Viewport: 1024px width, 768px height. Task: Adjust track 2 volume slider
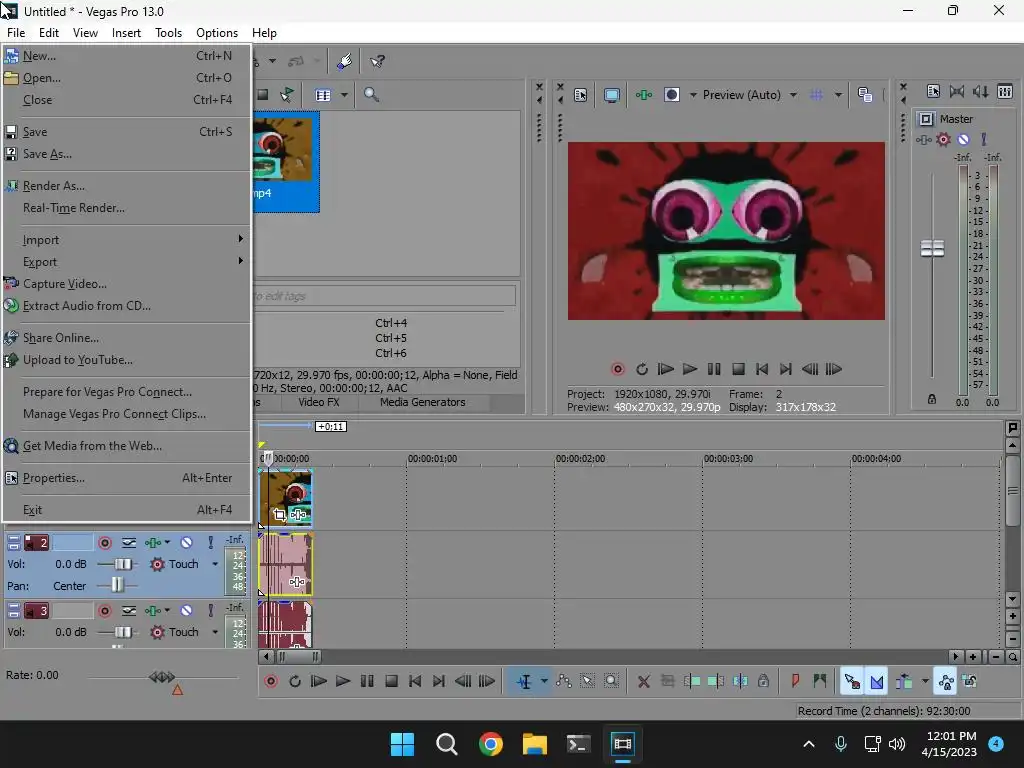(122, 564)
